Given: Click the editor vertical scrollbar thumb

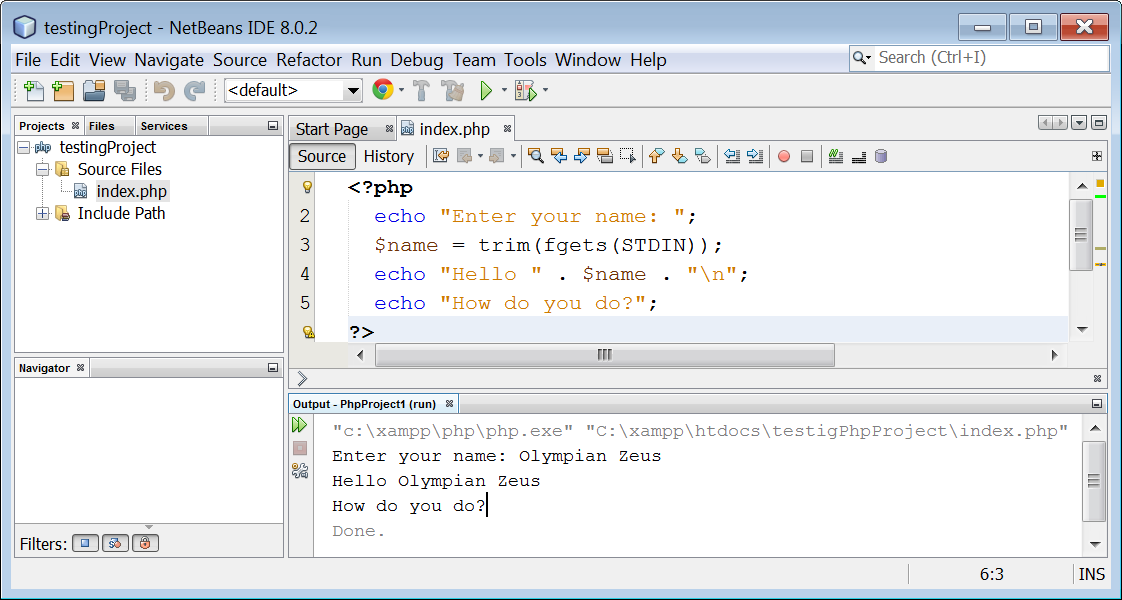Looking at the screenshot, I should [1081, 234].
